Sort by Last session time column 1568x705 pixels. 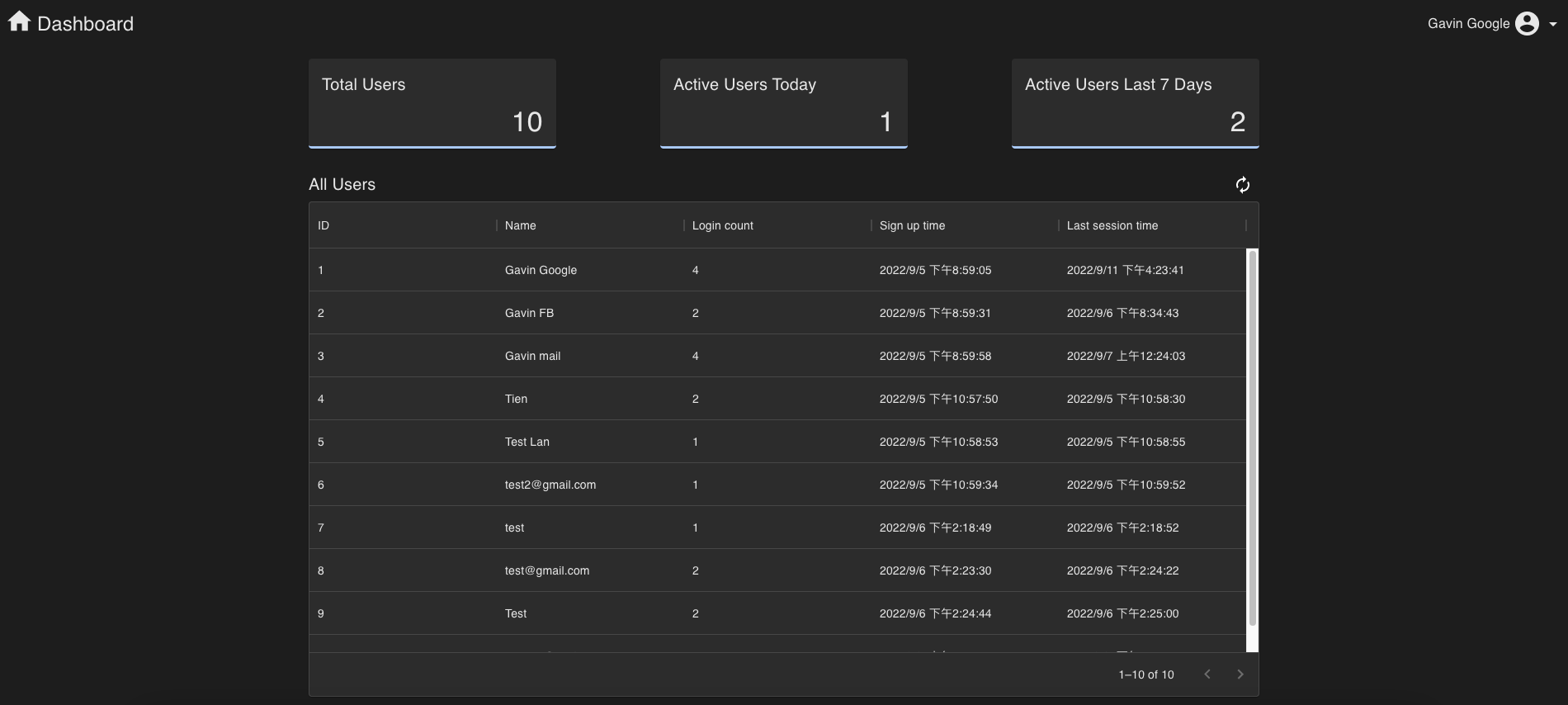pyautogui.click(x=1152, y=225)
